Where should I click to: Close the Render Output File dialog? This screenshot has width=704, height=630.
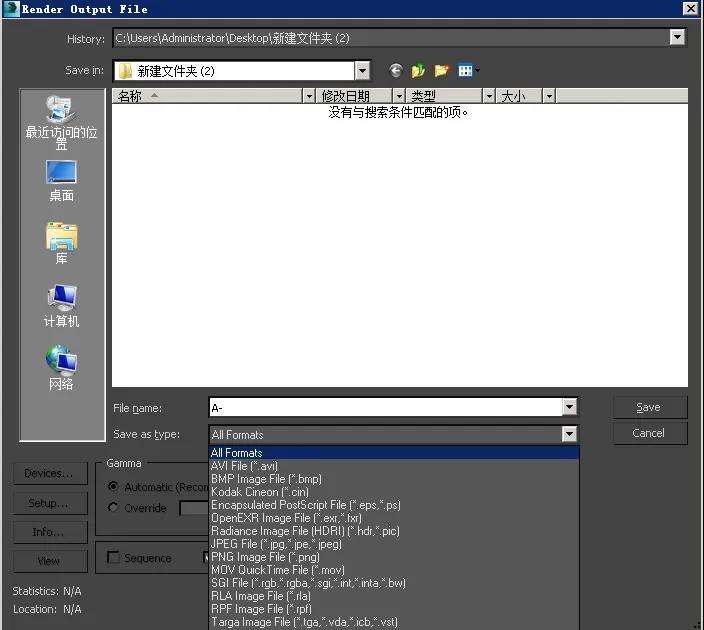point(691,8)
